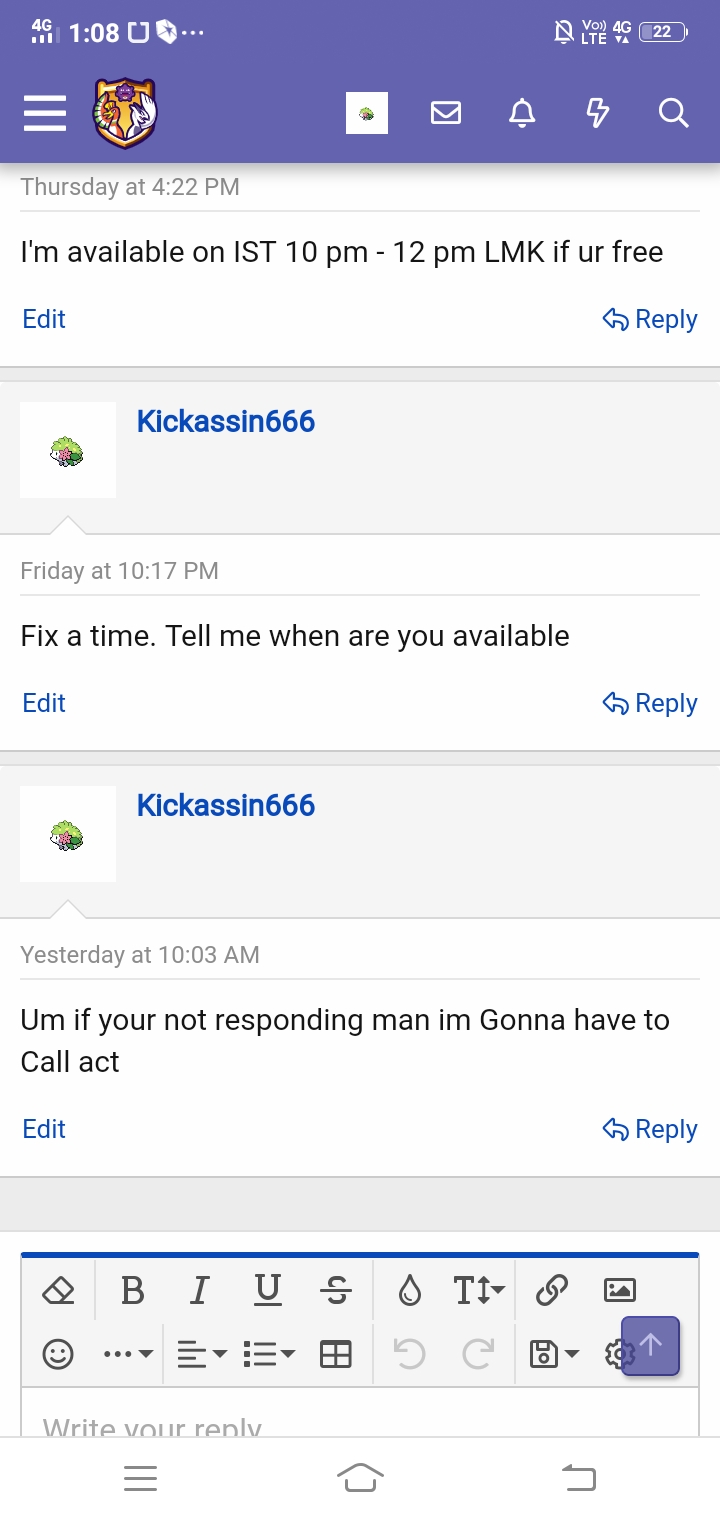Screen dimensions: 720x1520
Task: Toggle bold formatting in editor
Action: click(x=132, y=1291)
